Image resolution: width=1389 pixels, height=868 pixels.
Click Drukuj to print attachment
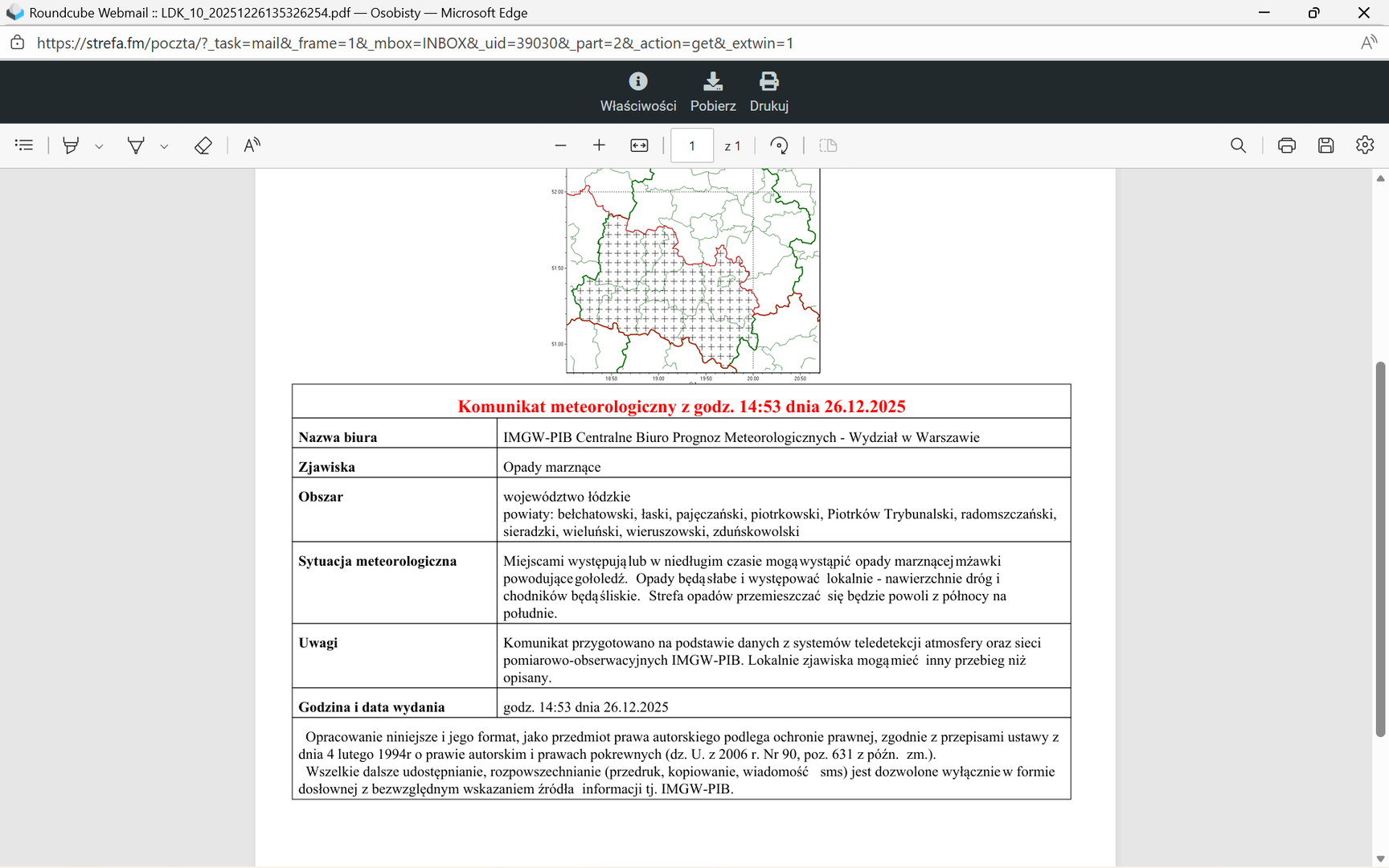768,92
